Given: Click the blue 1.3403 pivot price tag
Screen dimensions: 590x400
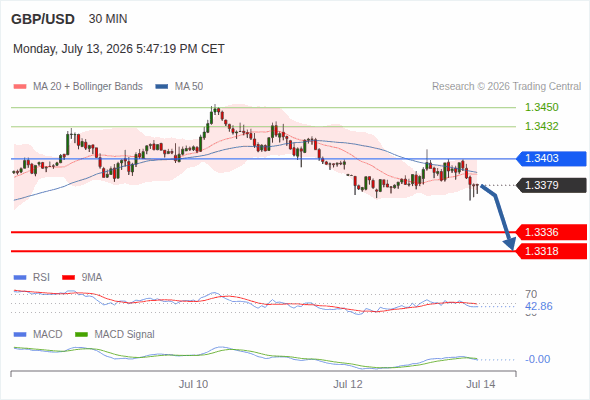Looking at the screenshot, I should pos(551,158).
